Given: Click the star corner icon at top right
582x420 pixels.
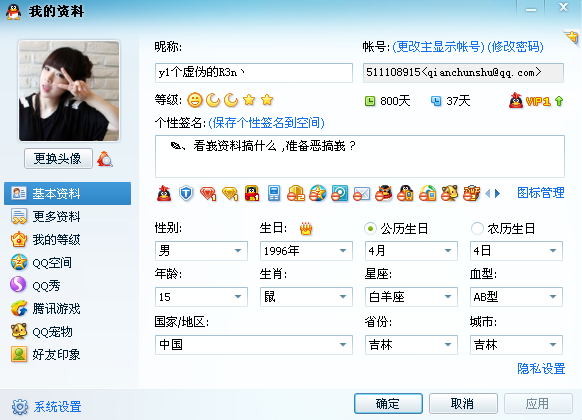Looking at the screenshot, I should pyautogui.click(x=572, y=37).
